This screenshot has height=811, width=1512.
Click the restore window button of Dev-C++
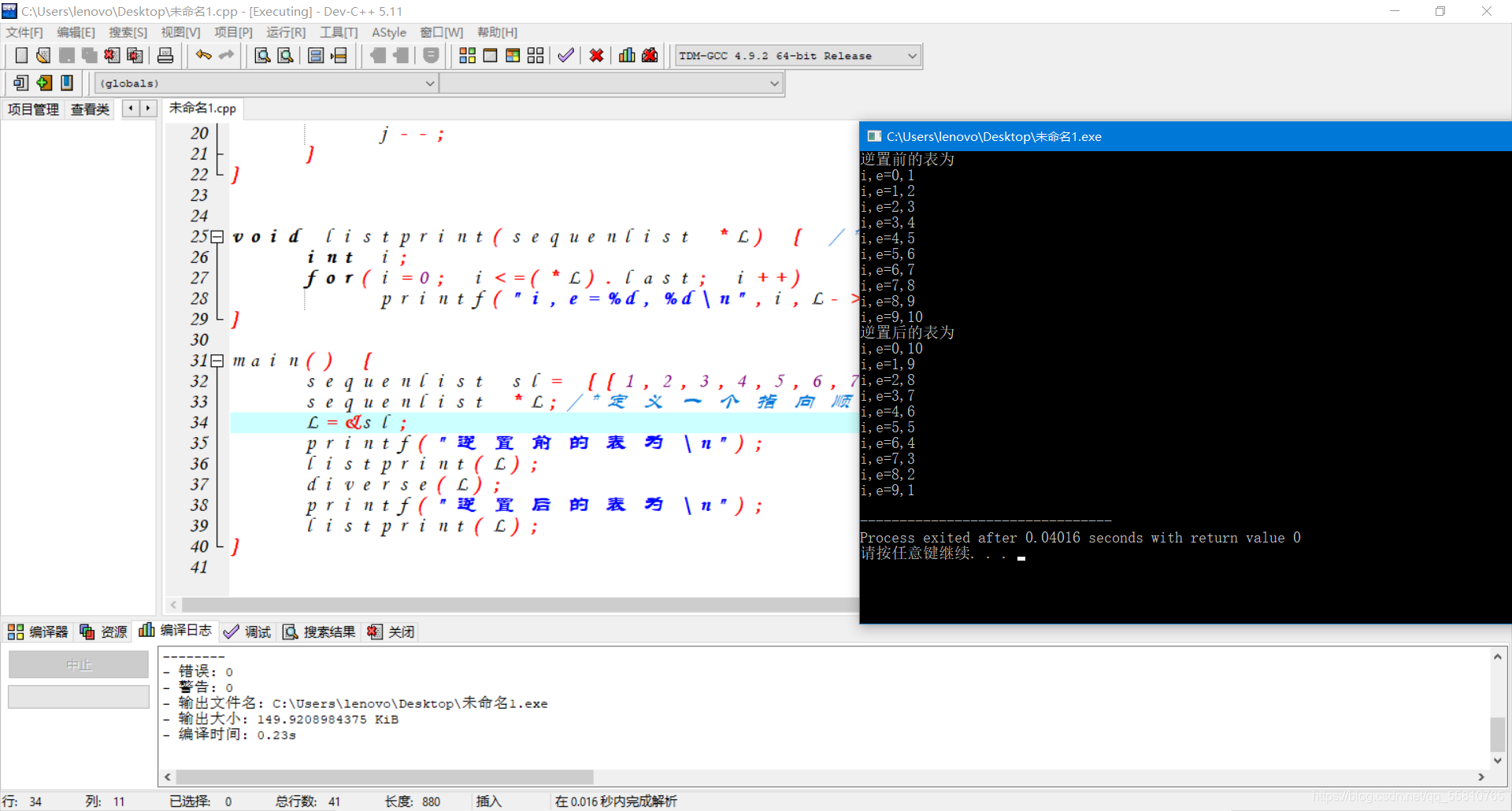[1440, 11]
